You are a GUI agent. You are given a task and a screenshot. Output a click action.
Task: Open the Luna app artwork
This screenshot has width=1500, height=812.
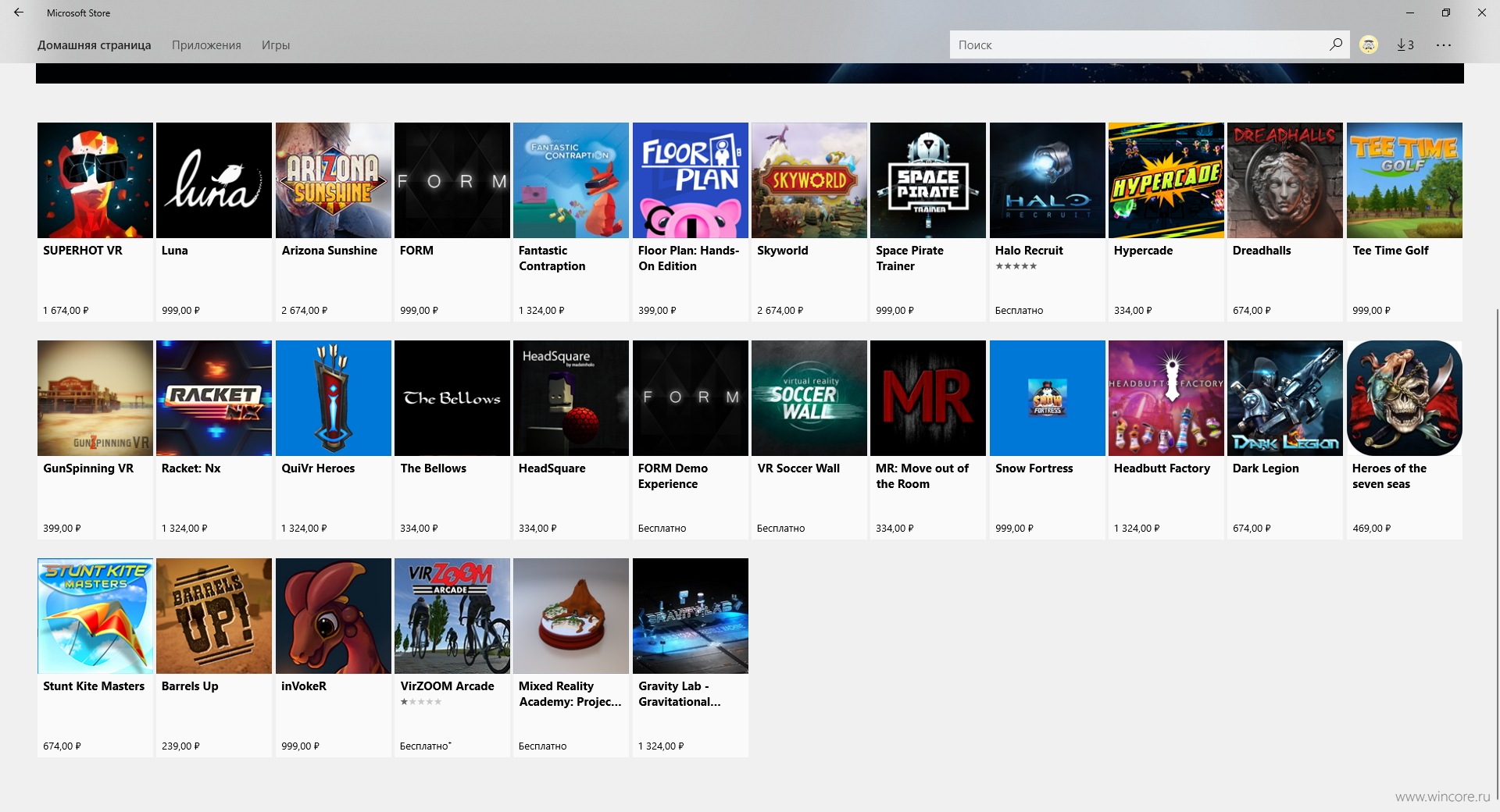(x=214, y=180)
